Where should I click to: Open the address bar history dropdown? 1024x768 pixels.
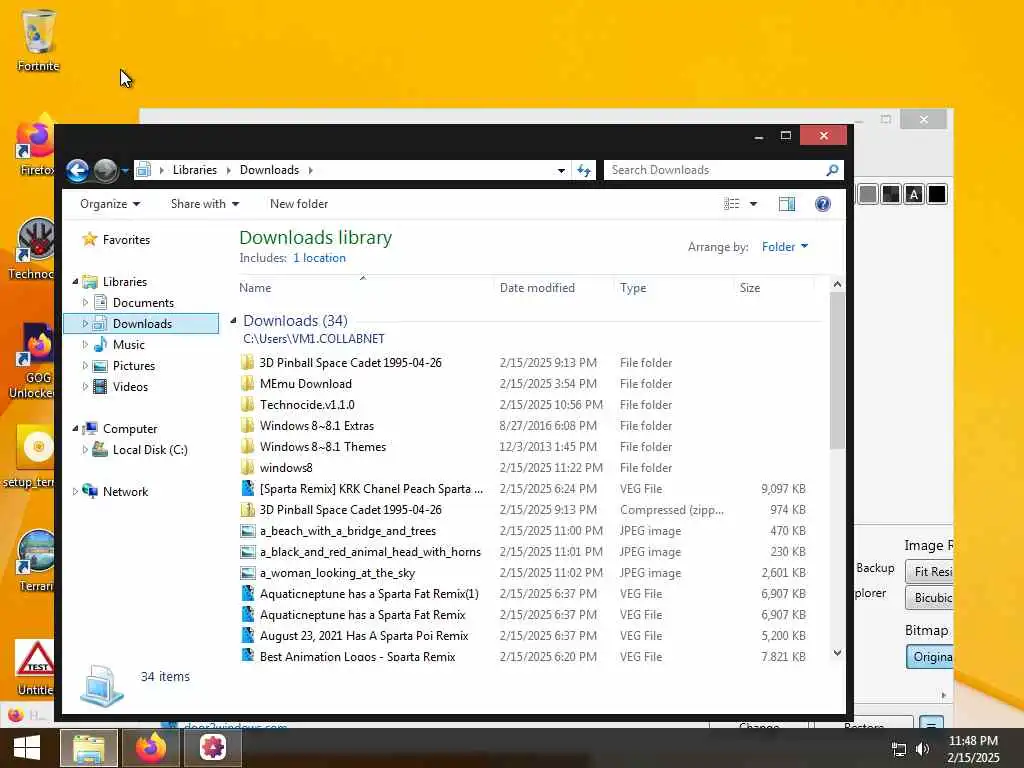561,170
